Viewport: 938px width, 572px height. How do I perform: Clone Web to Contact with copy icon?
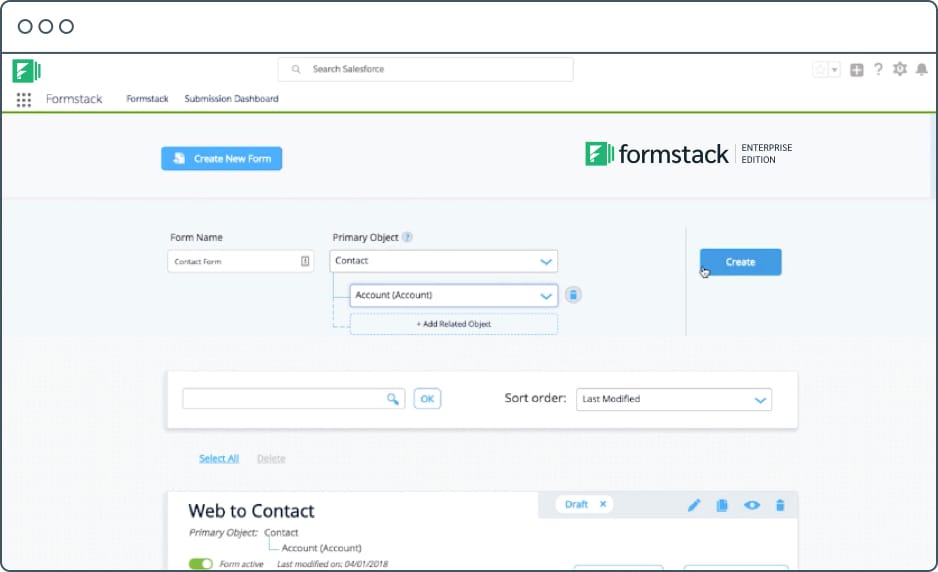tap(722, 506)
